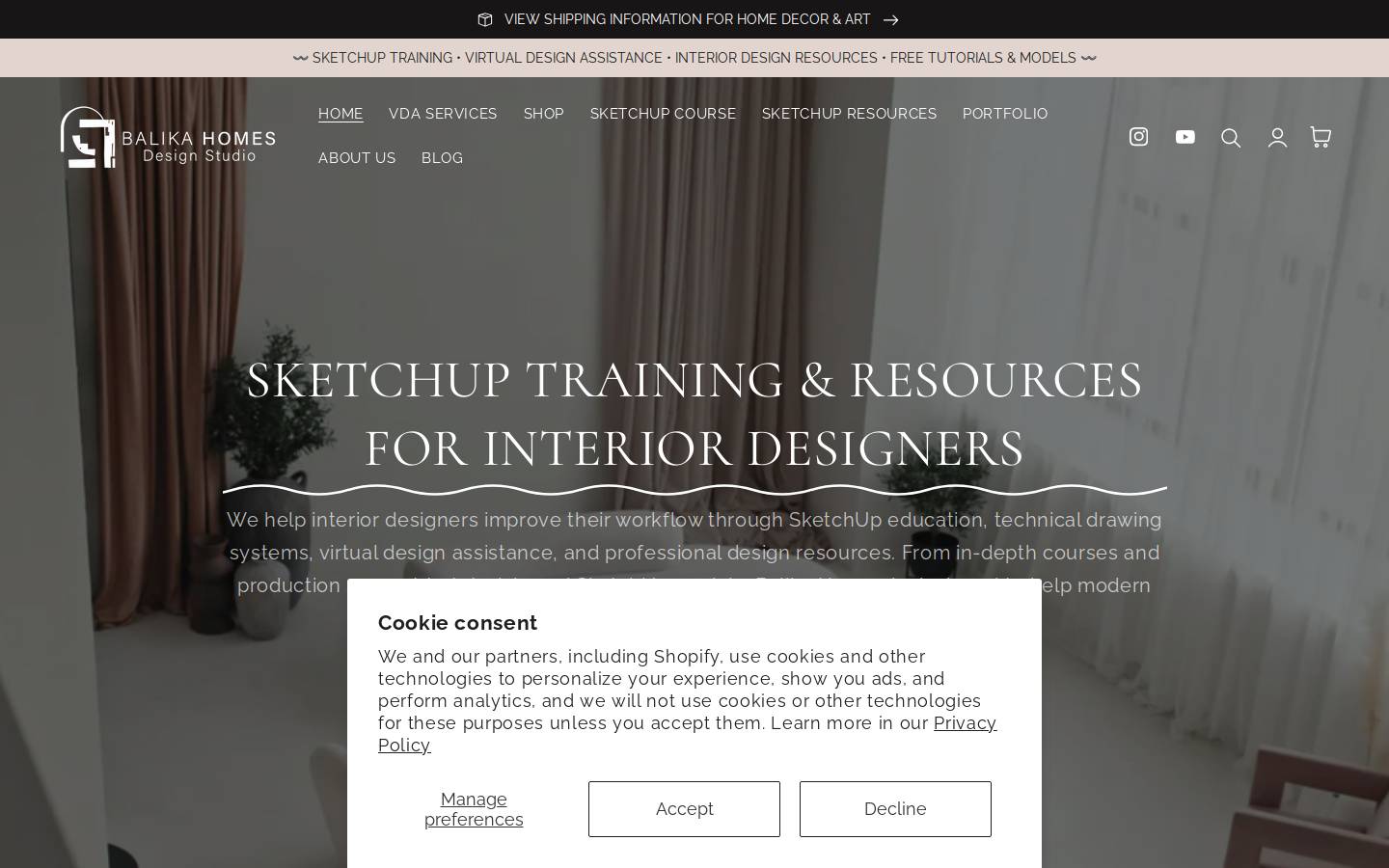
Task: Open the Shop menu item
Action: [544, 114]
